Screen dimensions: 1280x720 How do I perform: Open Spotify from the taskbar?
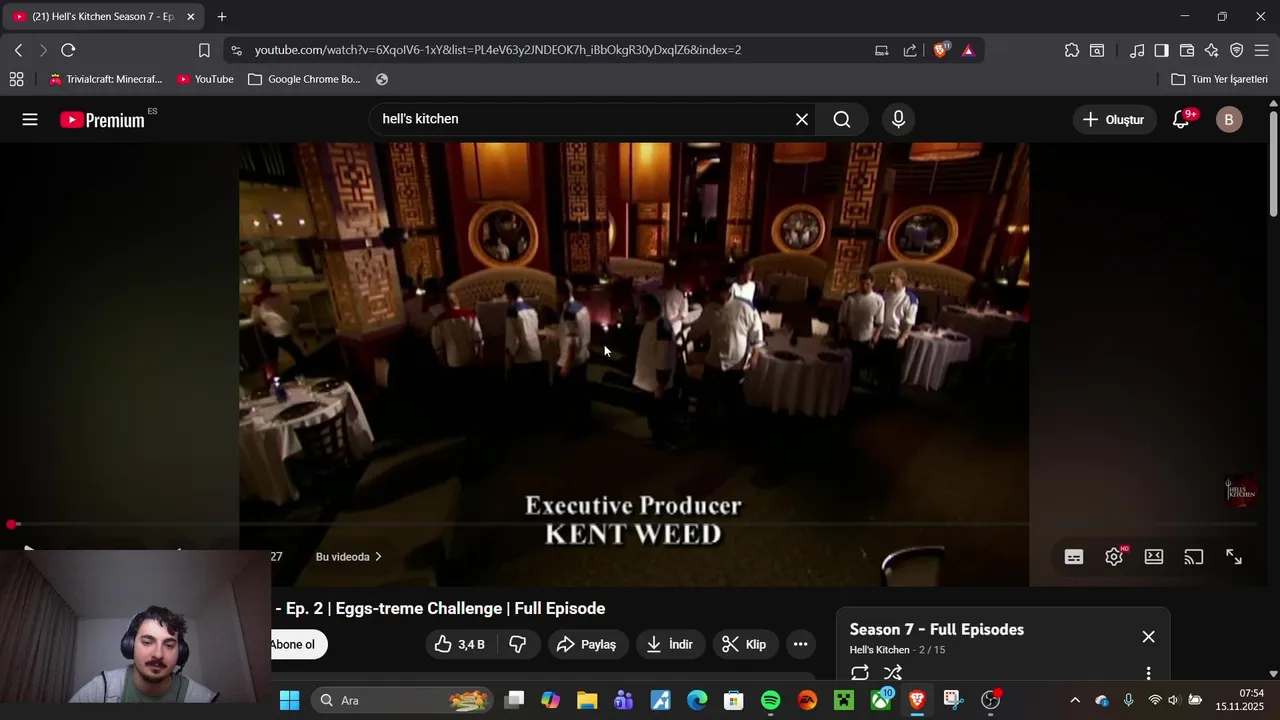pos(770,700)
